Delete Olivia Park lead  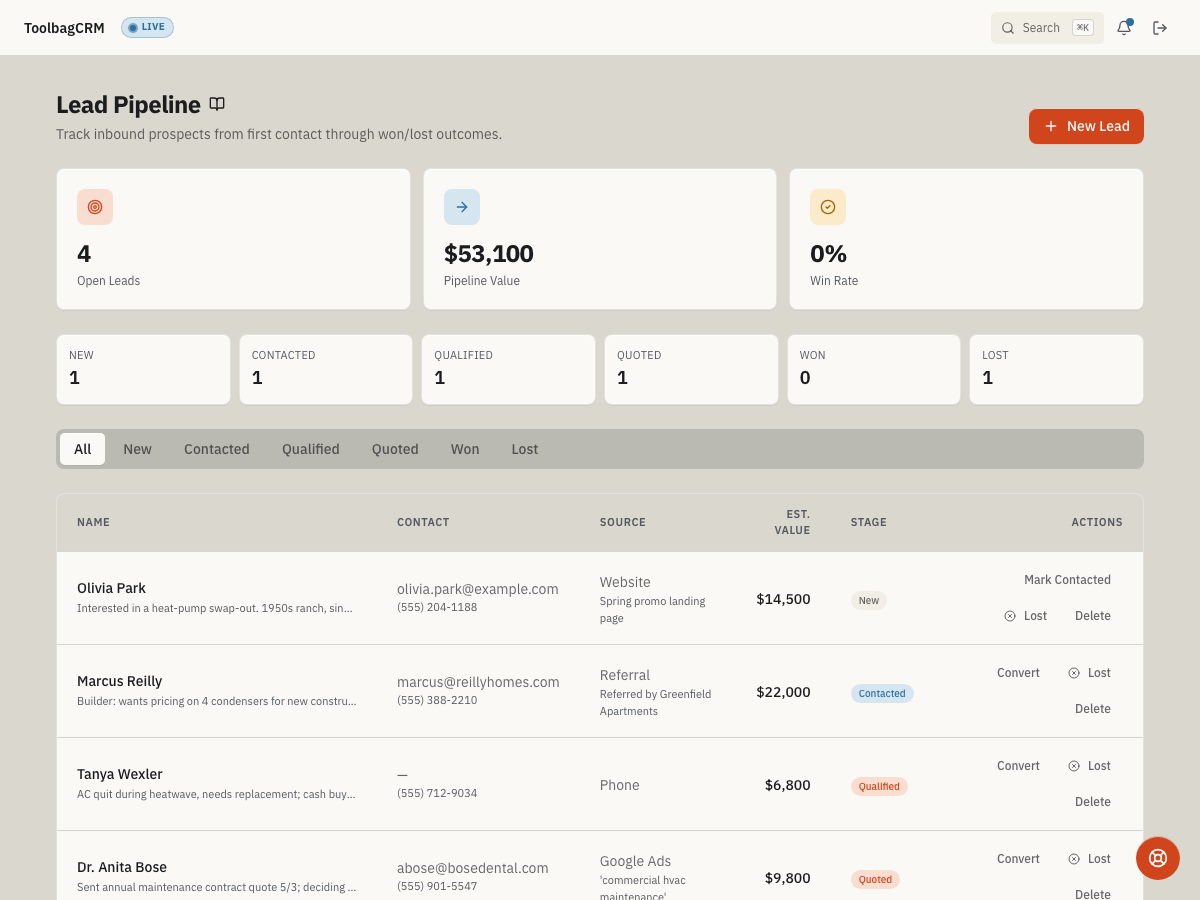click(x=1093, y=616)
